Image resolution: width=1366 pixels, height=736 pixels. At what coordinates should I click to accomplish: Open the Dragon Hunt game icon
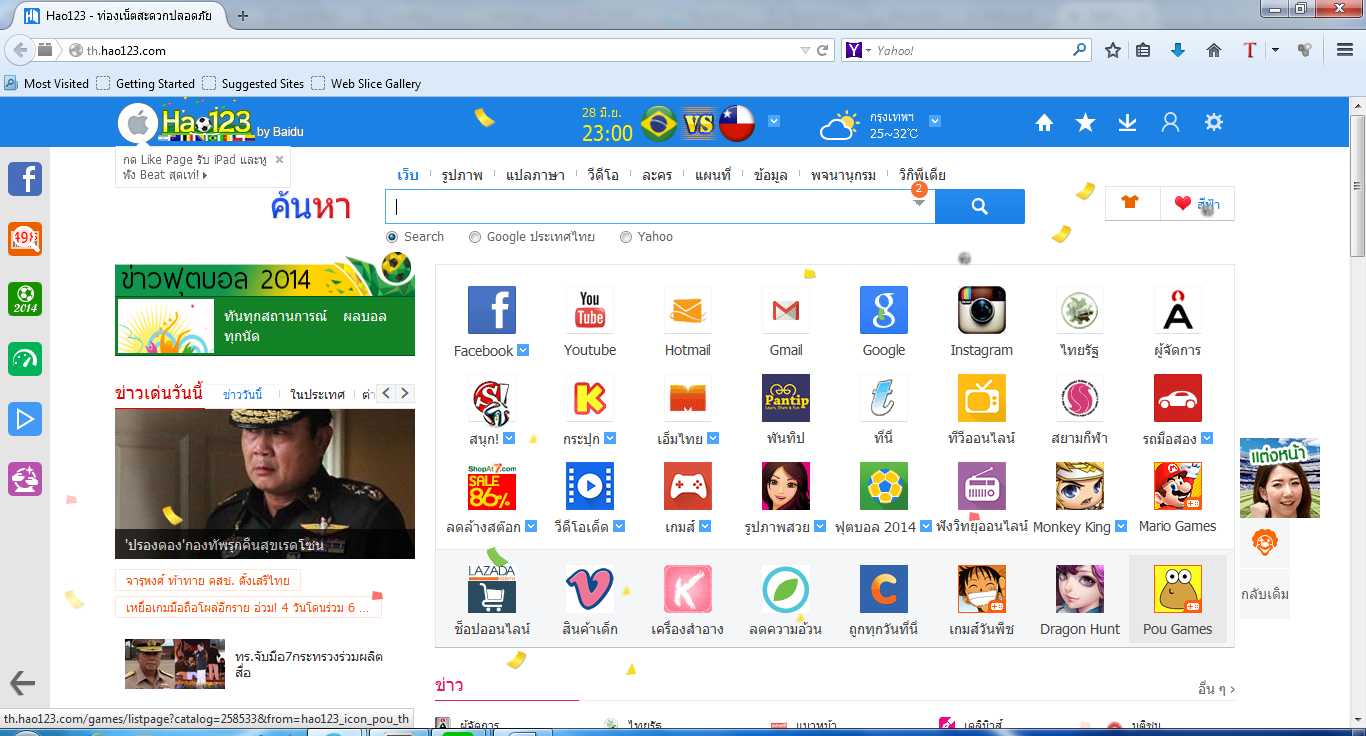tap(1080, 589)
